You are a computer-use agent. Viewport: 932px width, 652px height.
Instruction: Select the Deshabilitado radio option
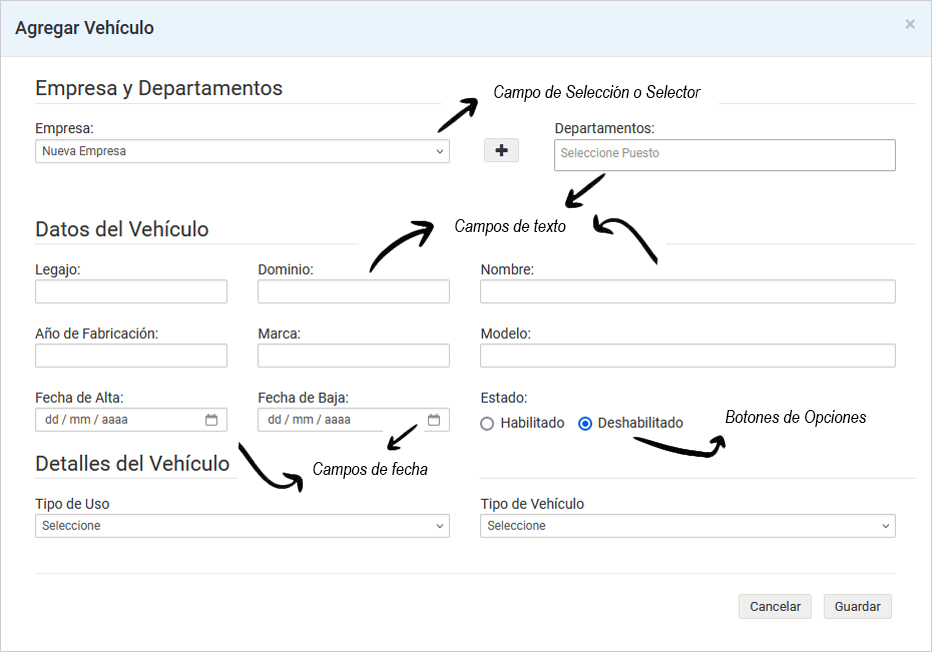coord(585,423)
